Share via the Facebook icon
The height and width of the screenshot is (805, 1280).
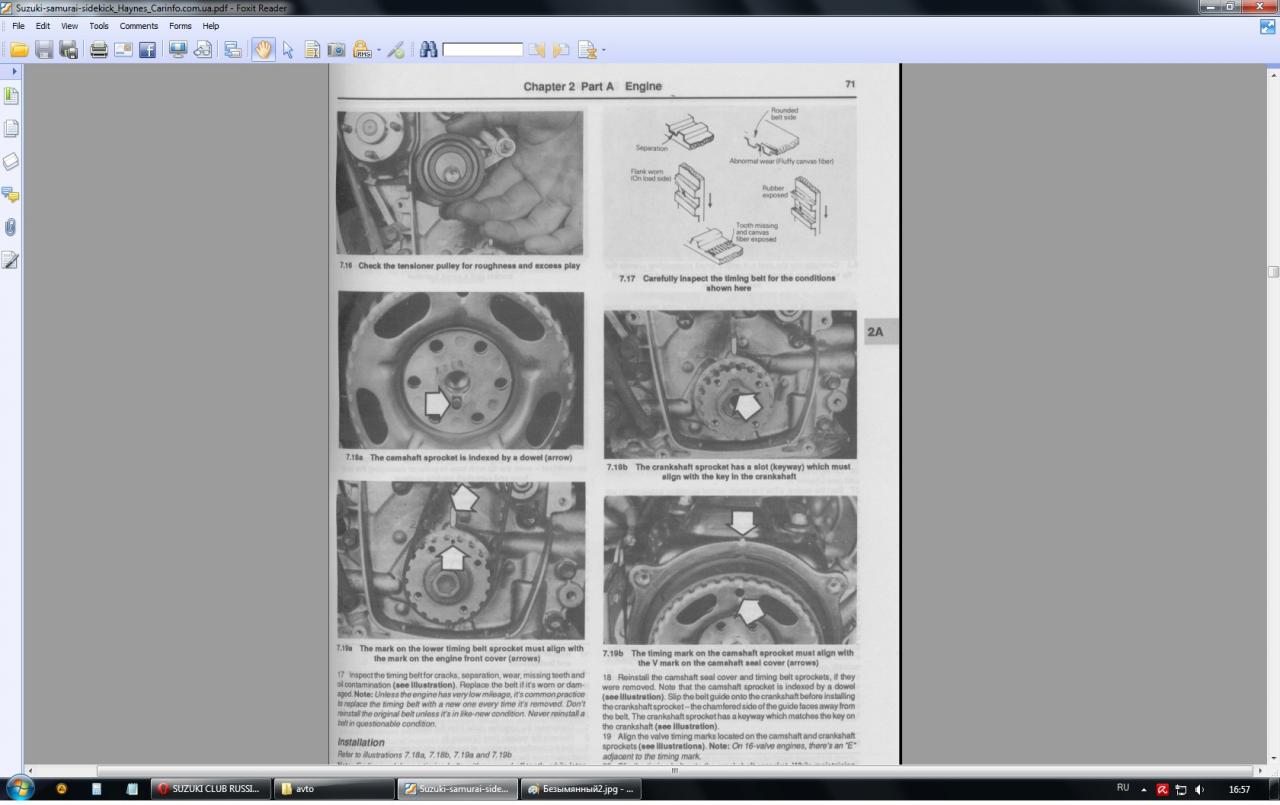click(x=148, y=49)
